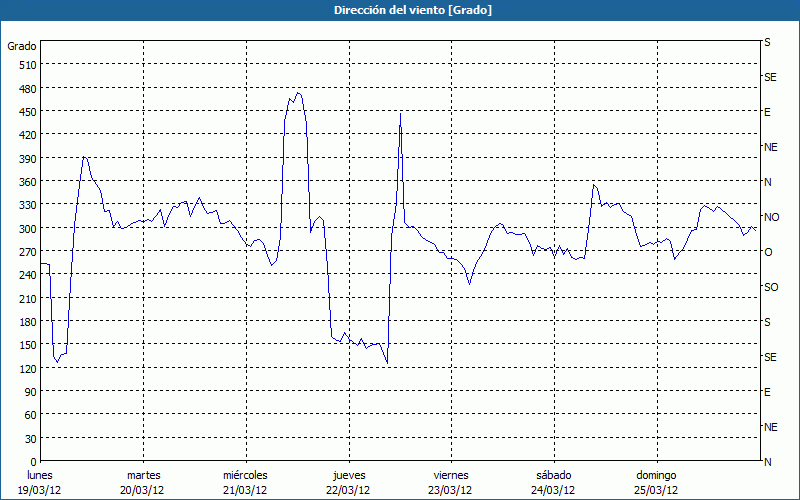Select the 210 y-axis value
This screenshot has width=800, height=500.
(28, 298)
